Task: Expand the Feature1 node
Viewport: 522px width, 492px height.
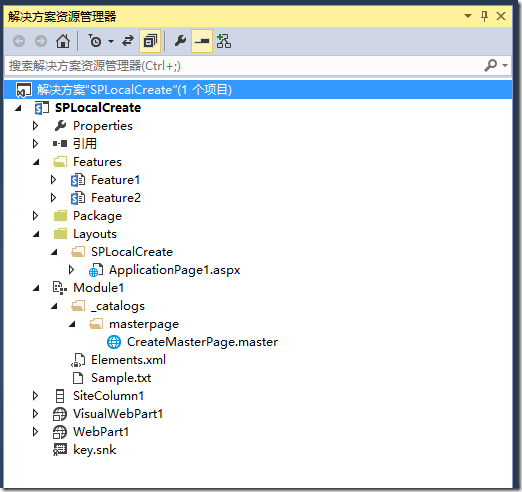Action: coord(53,180)
